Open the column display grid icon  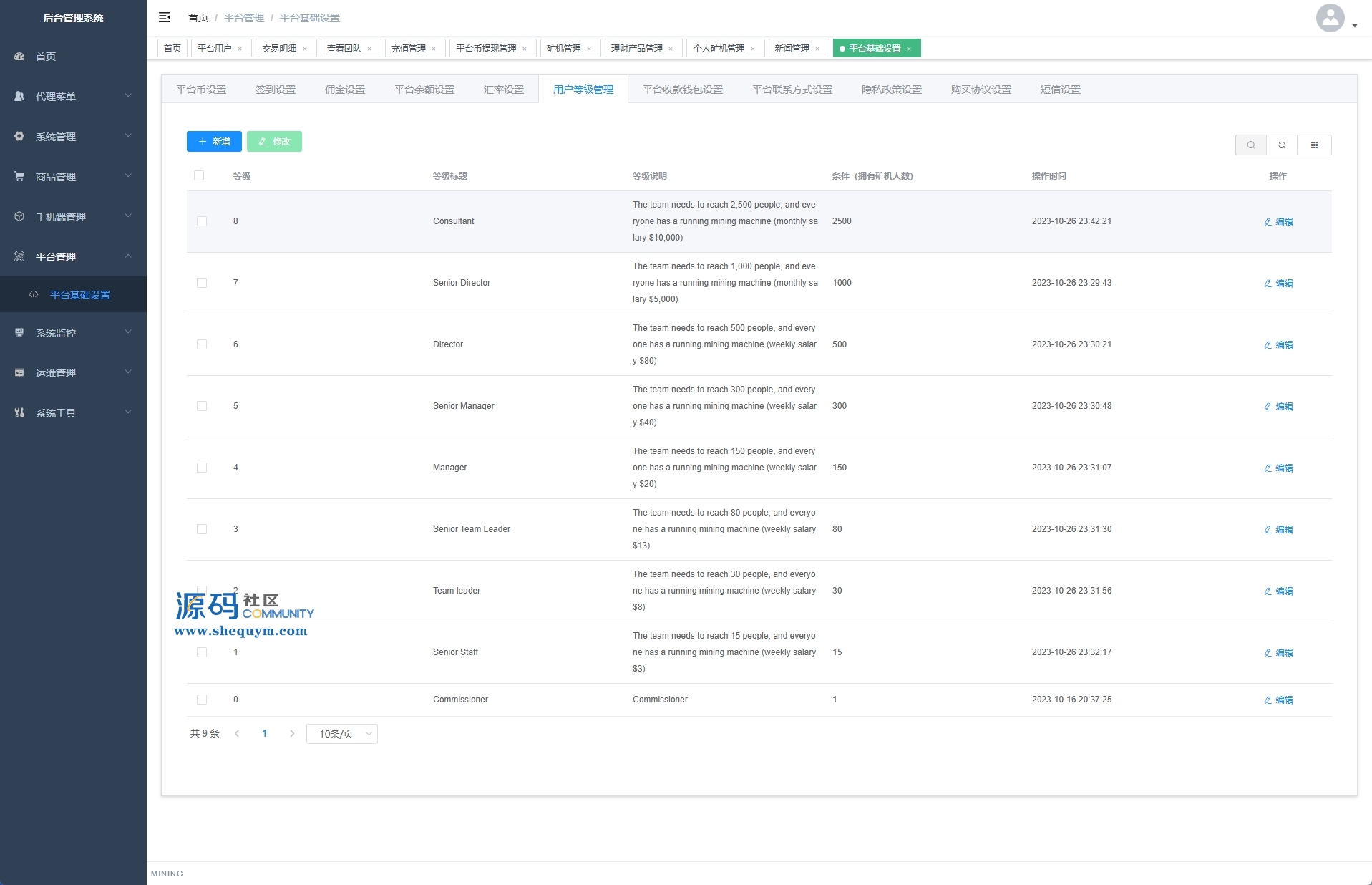pyautogui.click(x=1314, y=145)
